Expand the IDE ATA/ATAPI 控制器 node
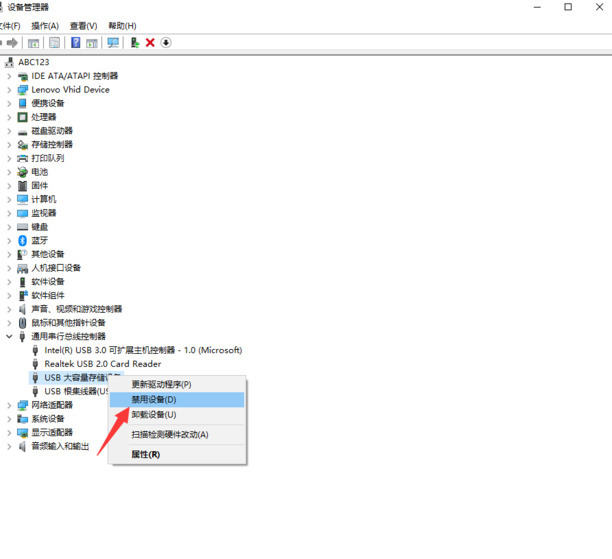 10,76
